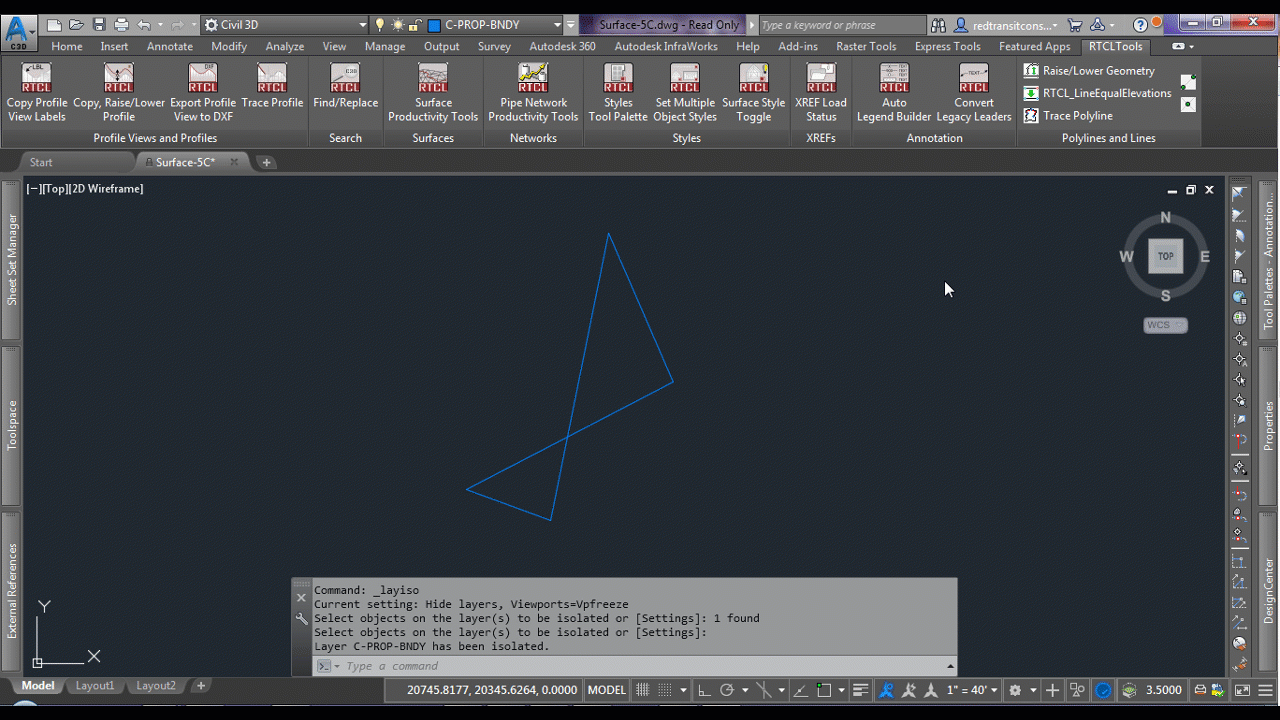
Task: Toggle Surface Style in the Styles panel
Action: [x=753, y=90]
